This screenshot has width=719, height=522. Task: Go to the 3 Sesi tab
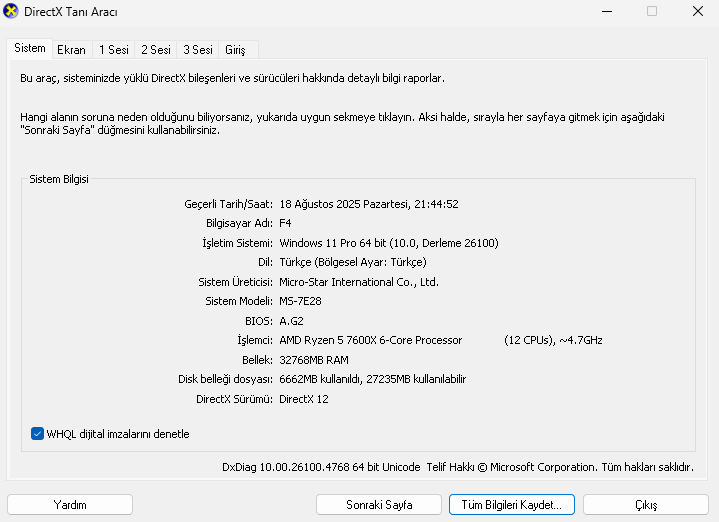[x=198, y=50]
